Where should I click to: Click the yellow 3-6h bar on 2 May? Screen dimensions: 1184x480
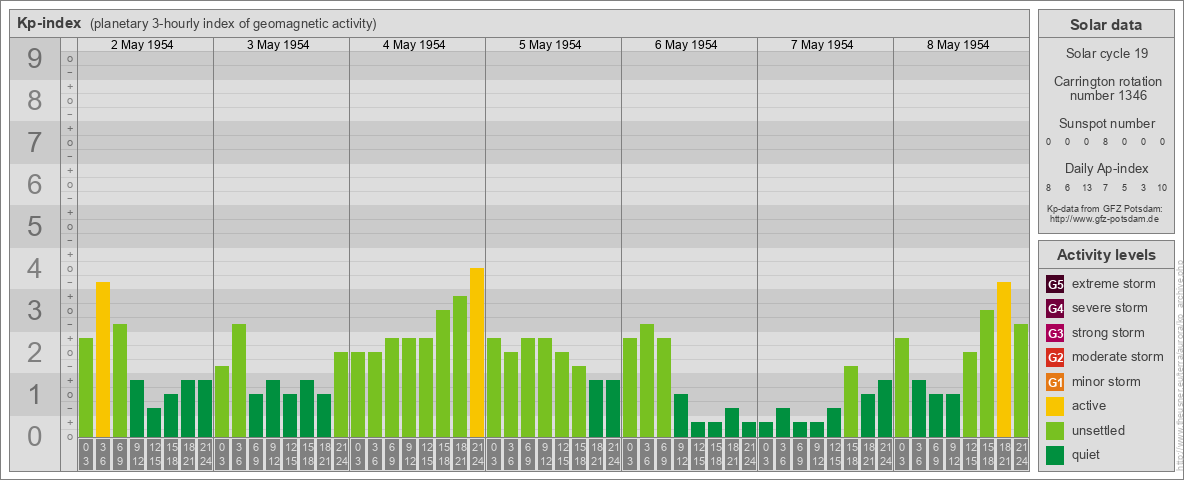tap(103, 359)
